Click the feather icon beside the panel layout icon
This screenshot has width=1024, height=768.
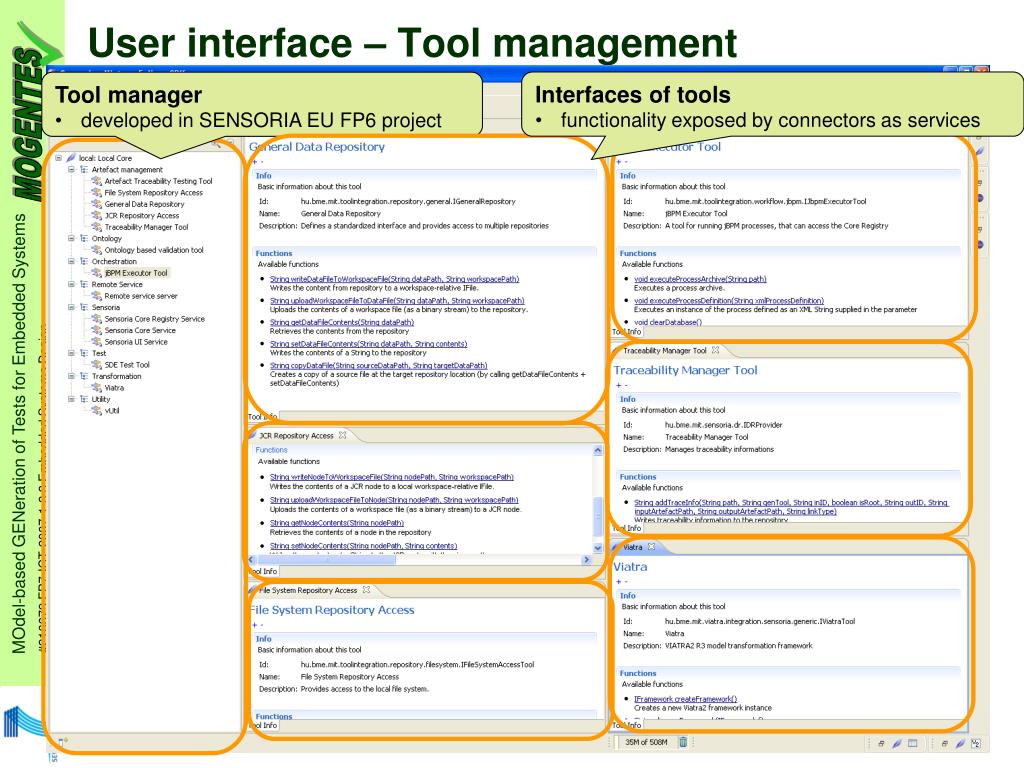point(897,743)
